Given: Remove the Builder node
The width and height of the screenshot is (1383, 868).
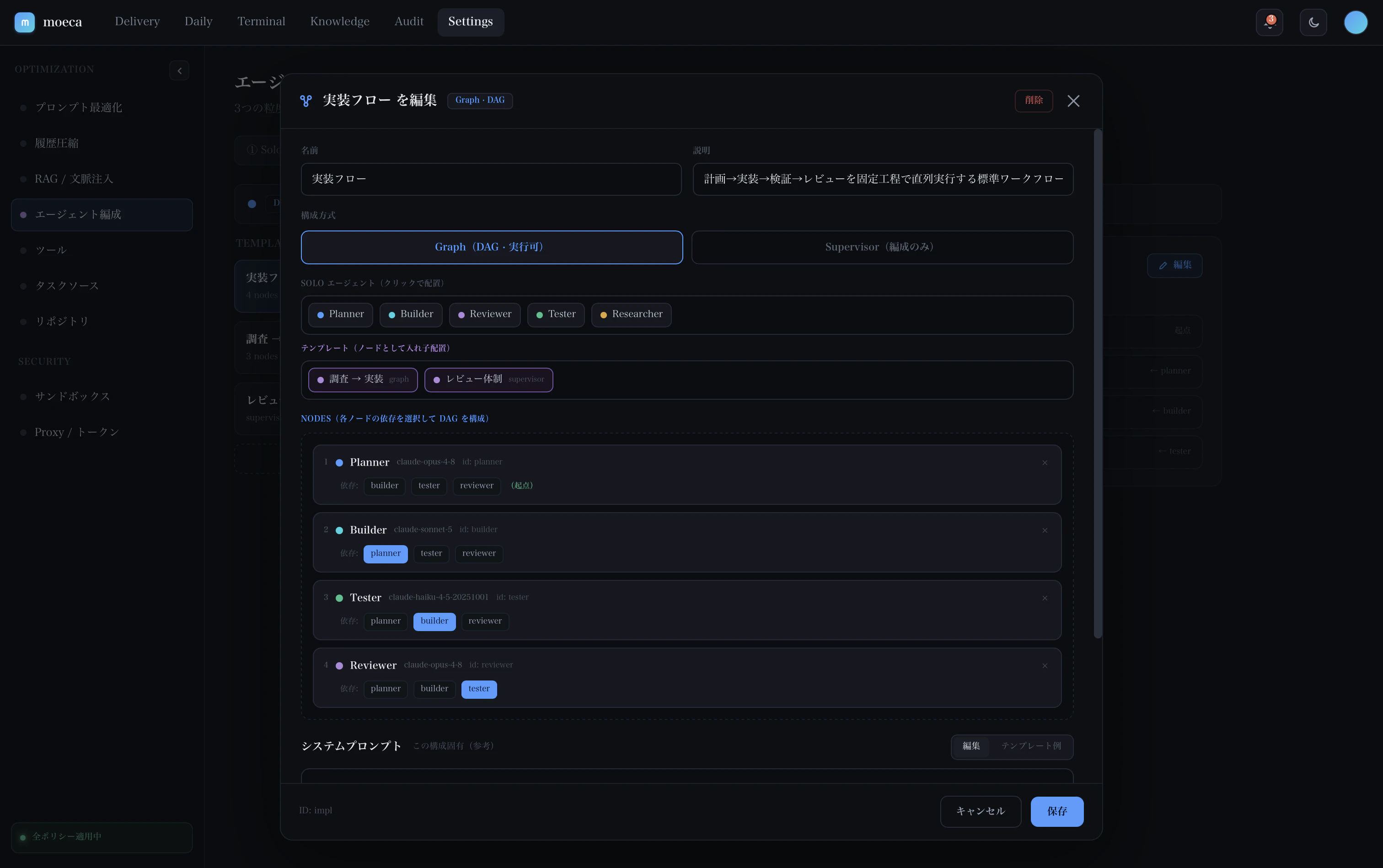Looking at the screenshot, I should (x=1044, y=530).
